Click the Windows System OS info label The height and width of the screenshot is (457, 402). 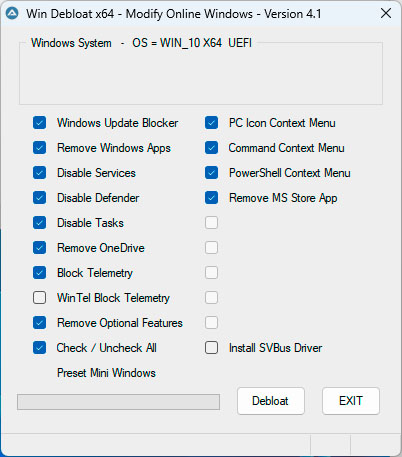pos(141,43)
